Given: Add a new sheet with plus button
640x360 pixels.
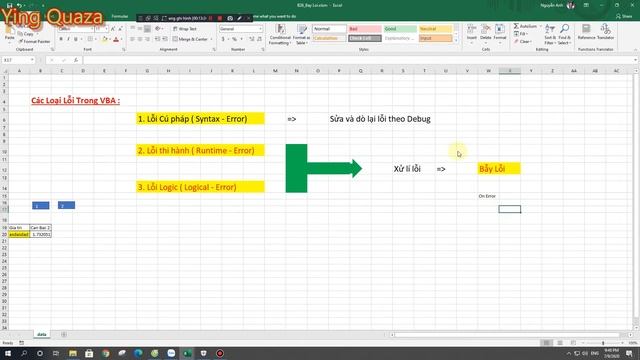Looking at the screenshot, I should tap(64, 334).
